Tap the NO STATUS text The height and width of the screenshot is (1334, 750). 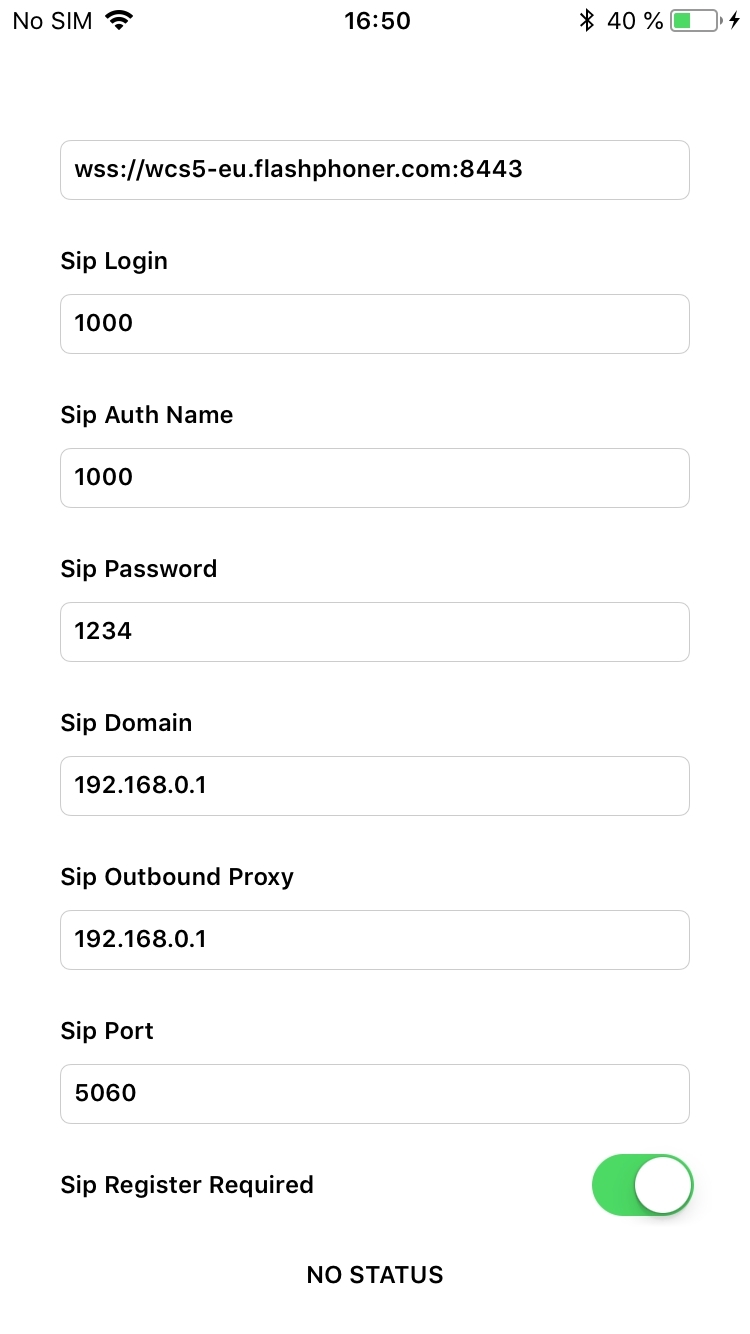(375, 1275)
